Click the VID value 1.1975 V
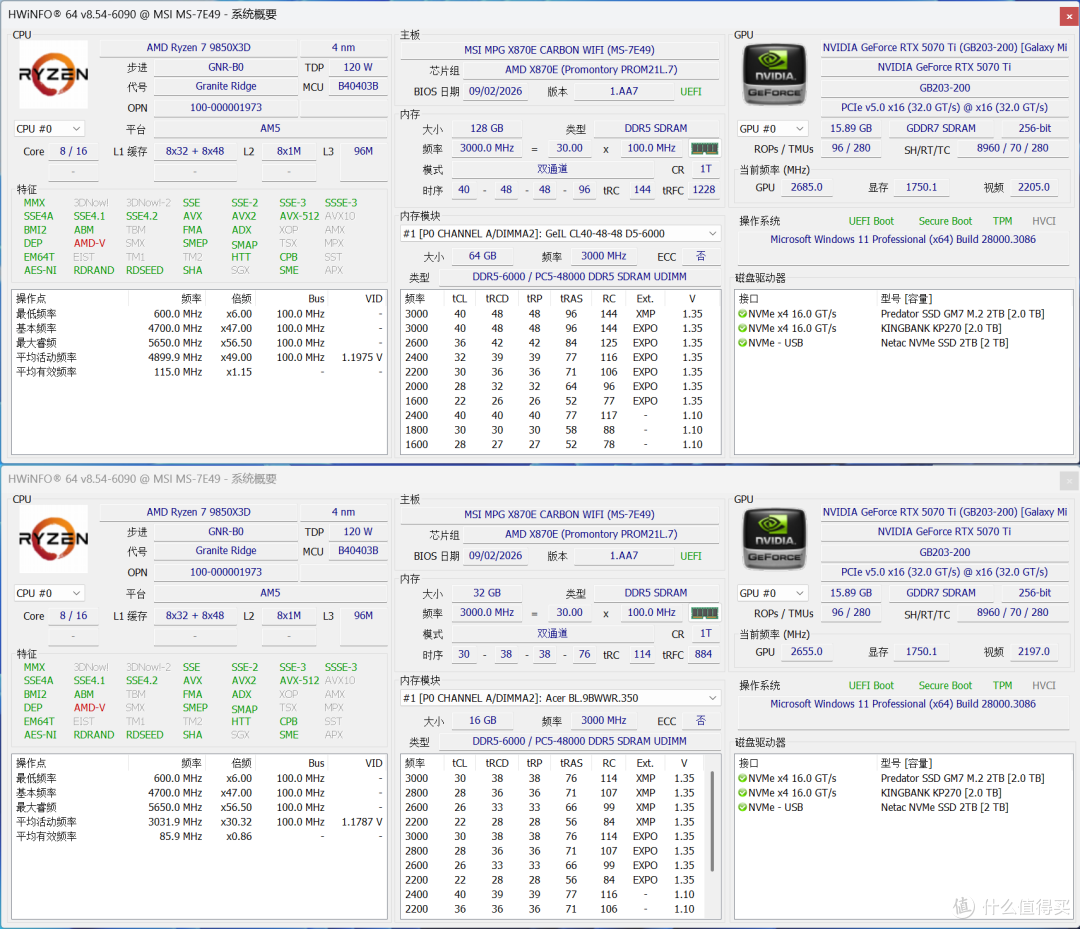The image size is (1080, 929). tap(362, 357)
